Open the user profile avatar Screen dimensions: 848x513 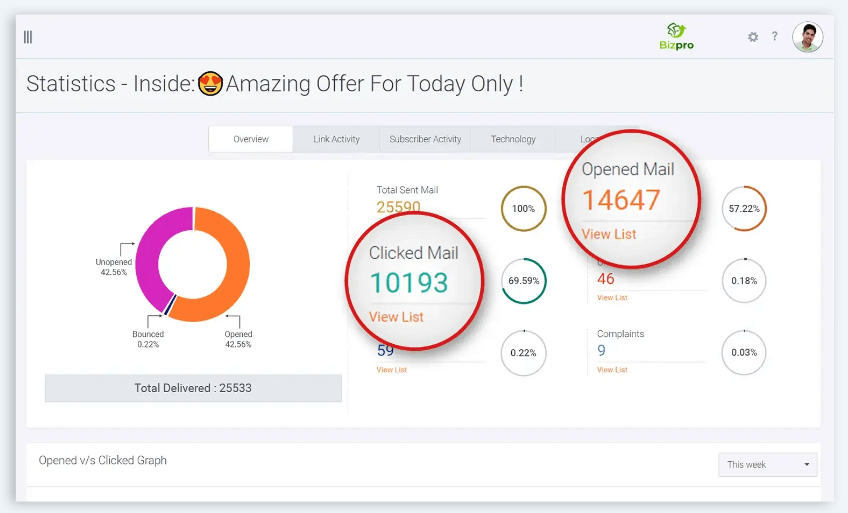807,37
